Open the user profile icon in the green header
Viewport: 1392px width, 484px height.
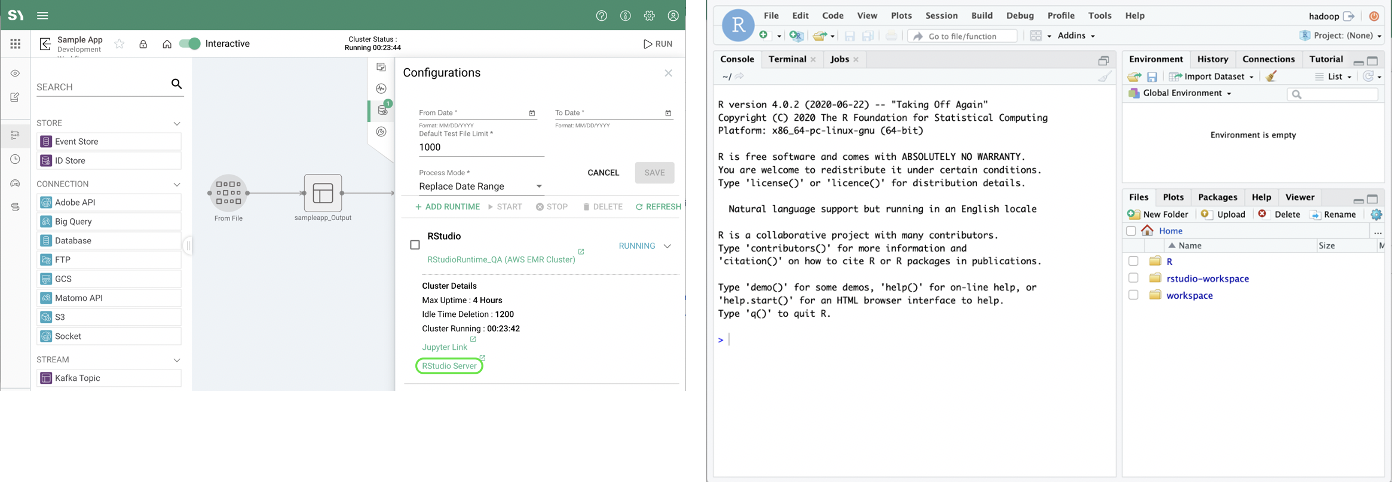[x=674, y=16]
